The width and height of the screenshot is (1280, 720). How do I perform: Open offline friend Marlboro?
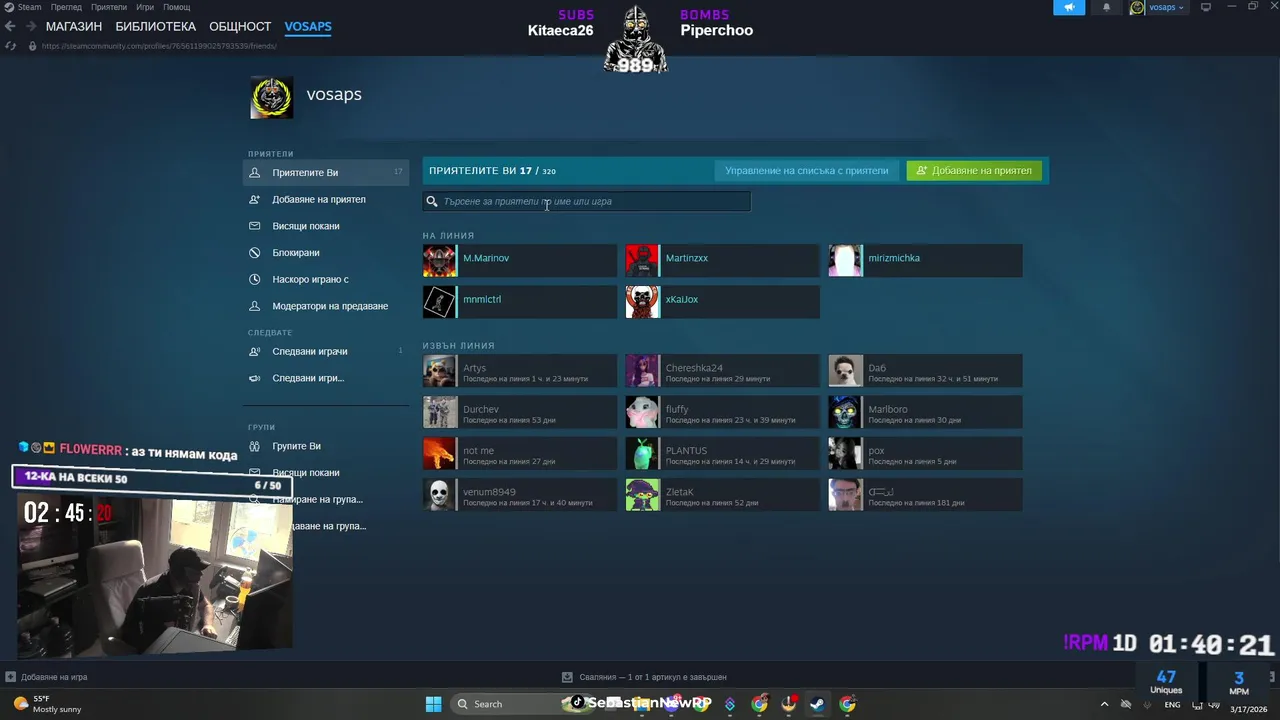coord(925,412)
